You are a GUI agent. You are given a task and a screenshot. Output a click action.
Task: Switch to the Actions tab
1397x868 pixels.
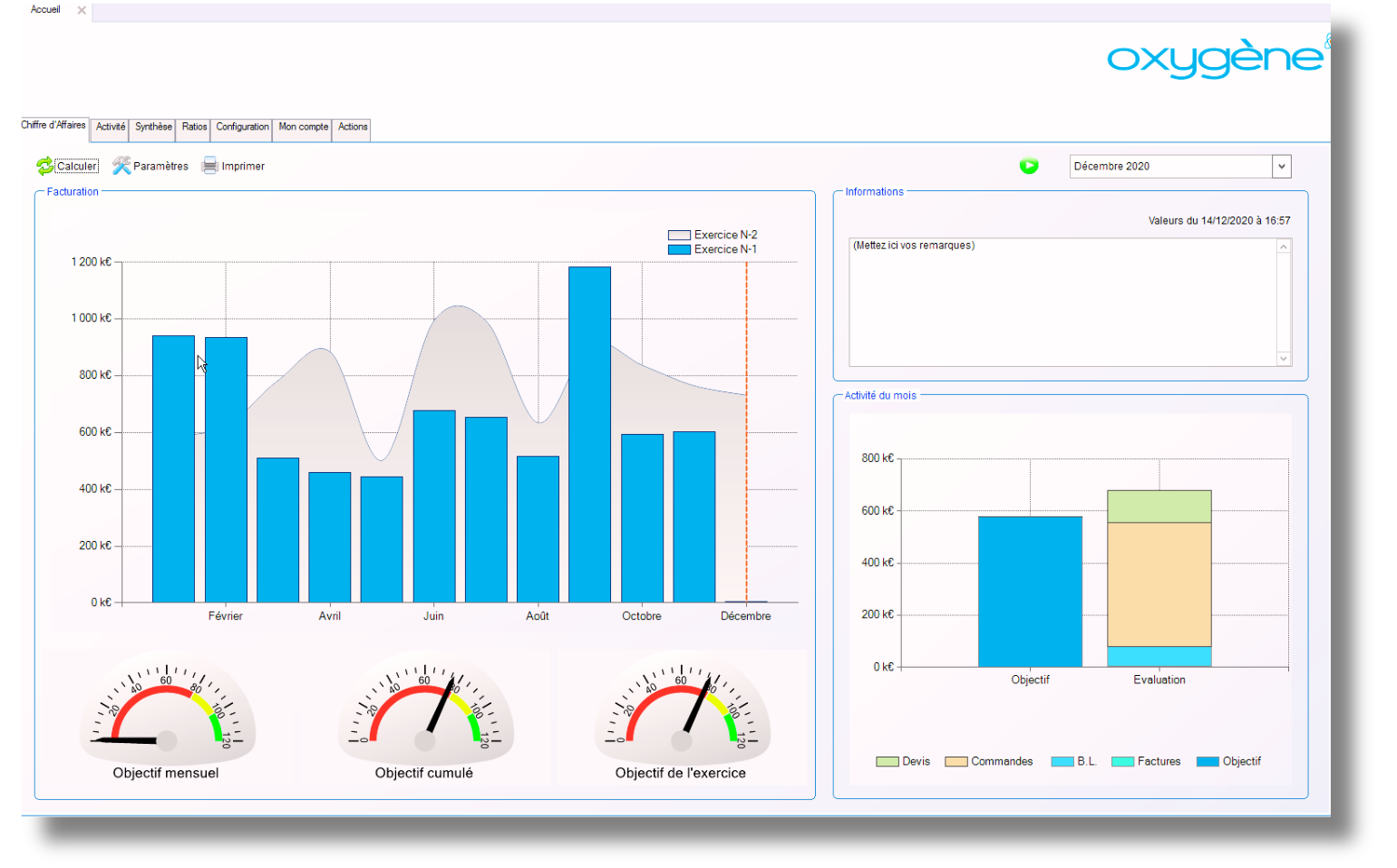[353, 127]
